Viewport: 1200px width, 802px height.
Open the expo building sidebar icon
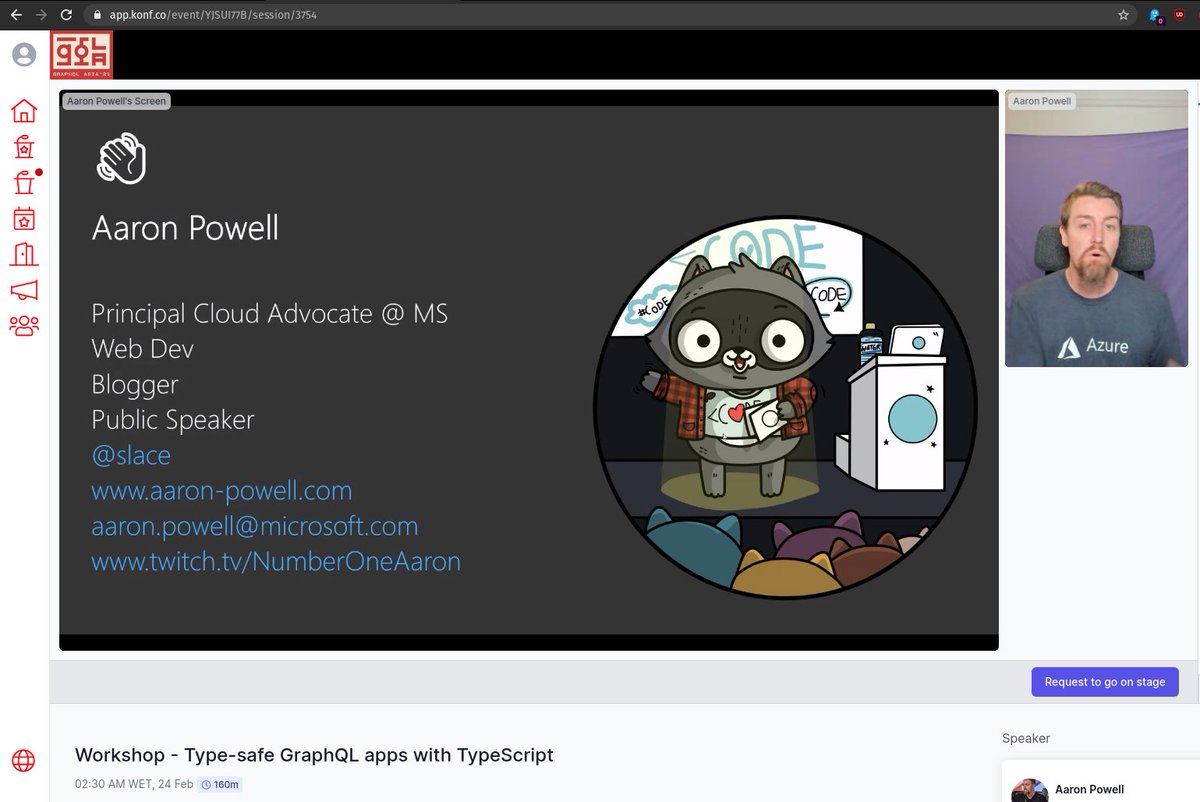pos(24,254)
